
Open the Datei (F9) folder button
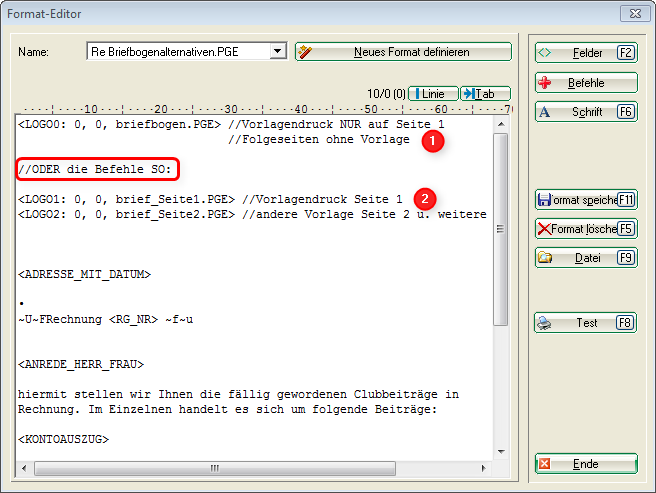click(x=586, y=258)
